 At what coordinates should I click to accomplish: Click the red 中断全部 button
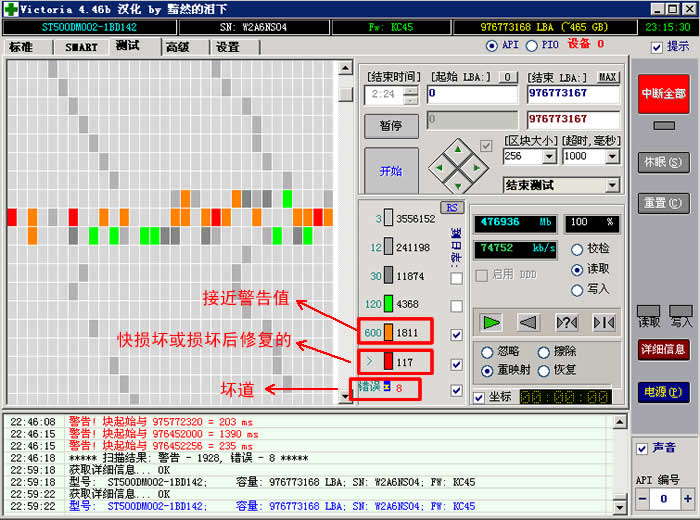(x=663, y=94)
